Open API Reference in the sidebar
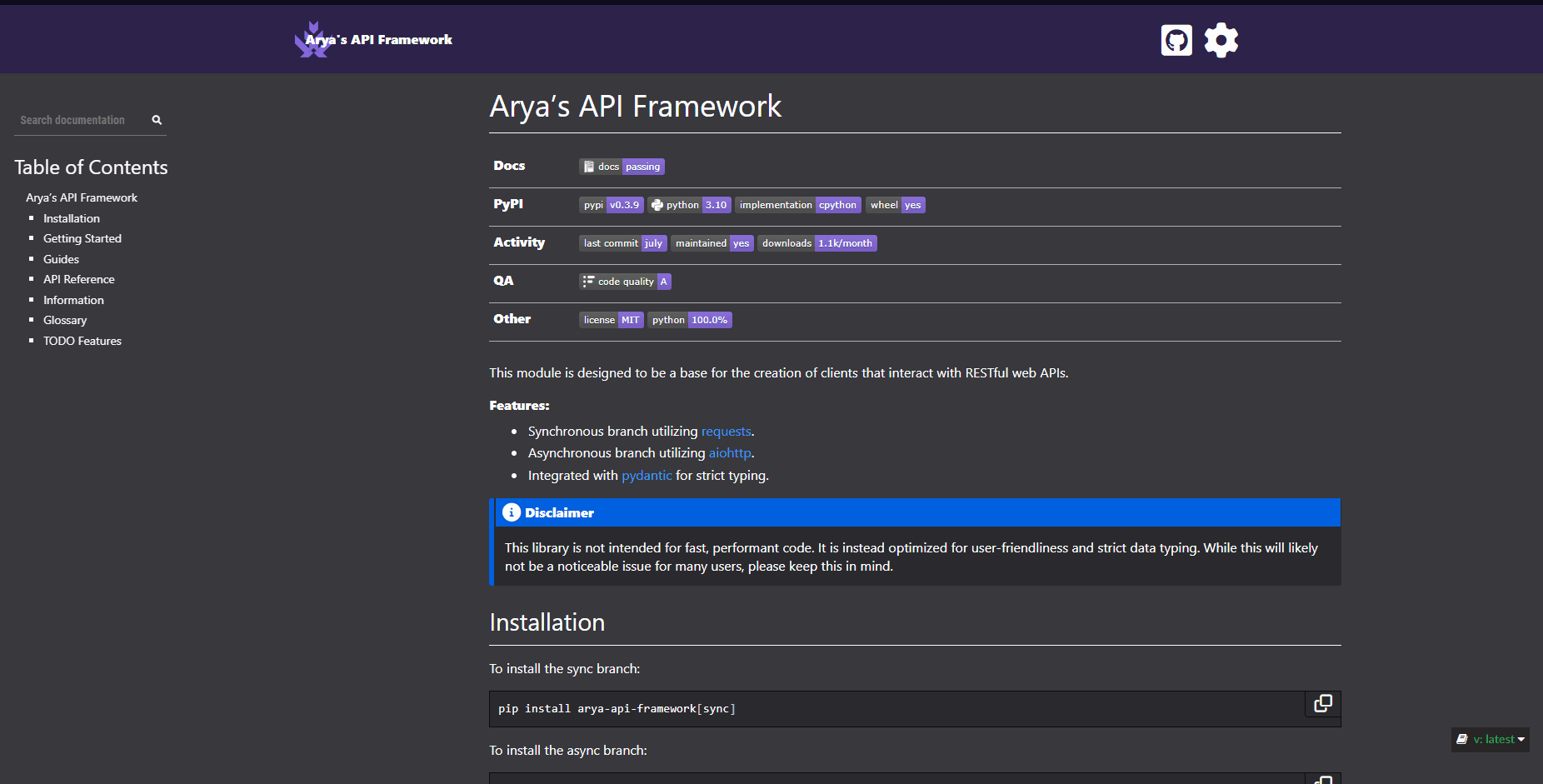Image resolution: width=1543 pixels, height=784 pixels. (x=79, y=279)
